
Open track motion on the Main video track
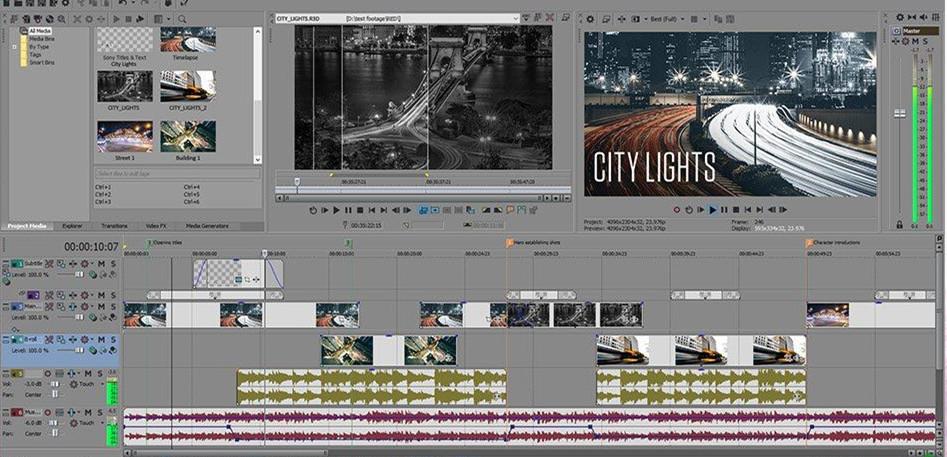point(60,307)
